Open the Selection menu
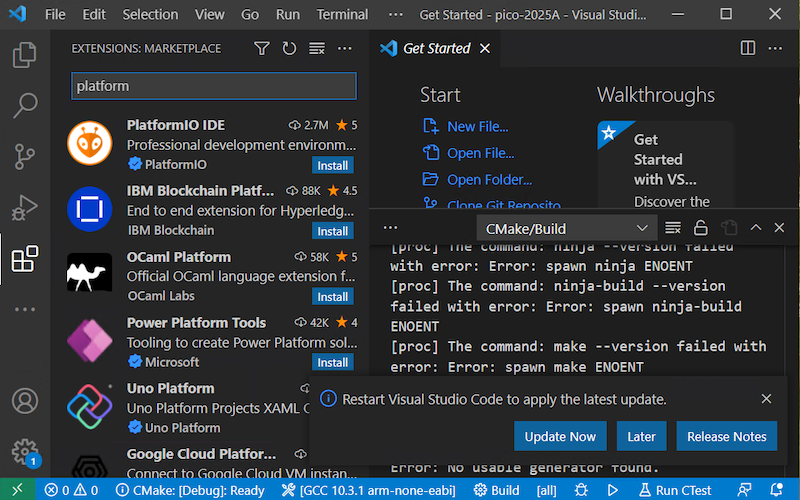The image size is (800, 500). click(150, 14)
